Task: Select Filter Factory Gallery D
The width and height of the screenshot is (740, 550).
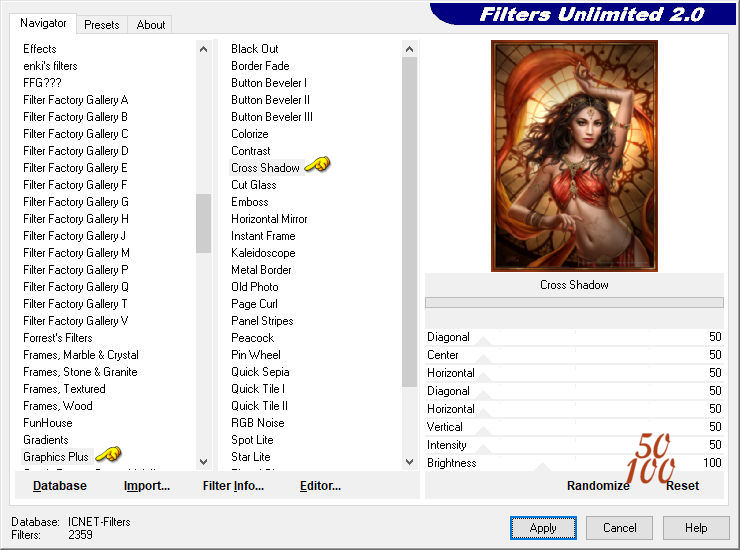Action: pyautogui.click(x=76, y=151)
